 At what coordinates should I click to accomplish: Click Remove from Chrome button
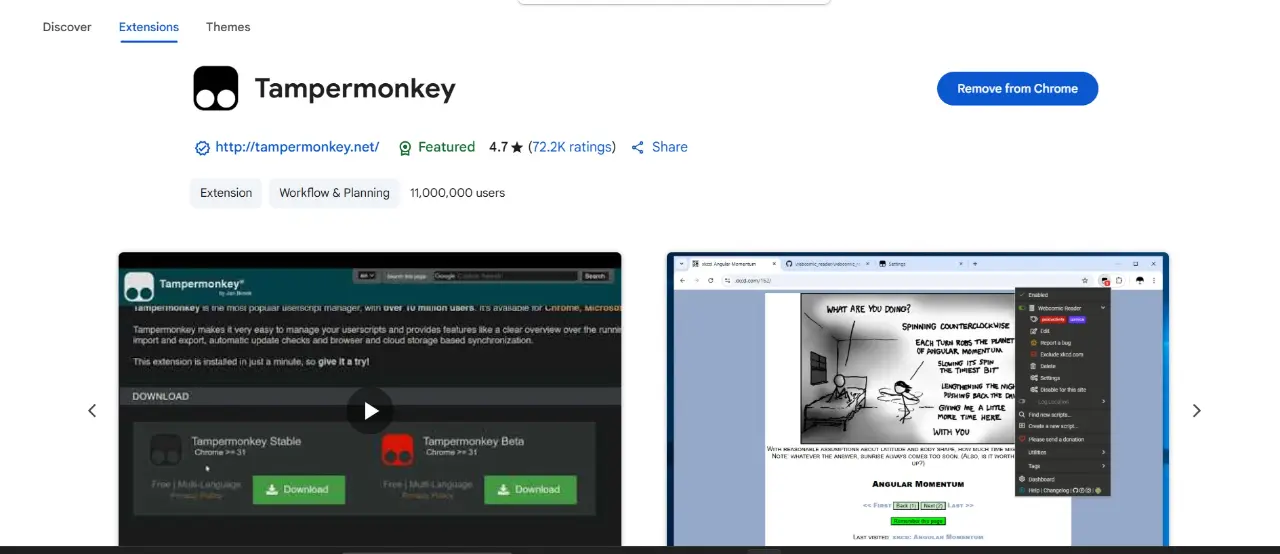(x=1017, y=88)
